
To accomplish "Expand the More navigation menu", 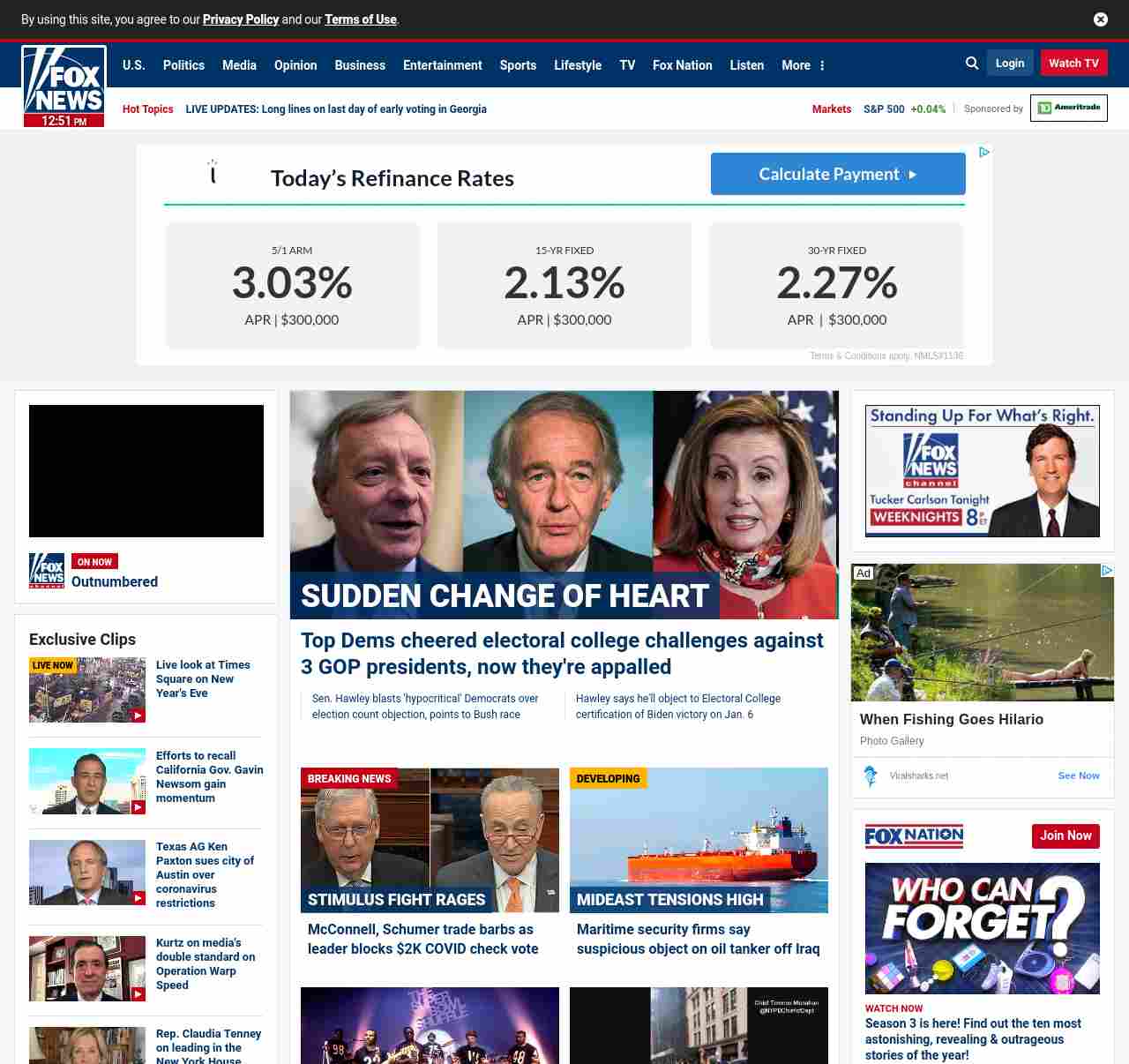I will 803,65.
